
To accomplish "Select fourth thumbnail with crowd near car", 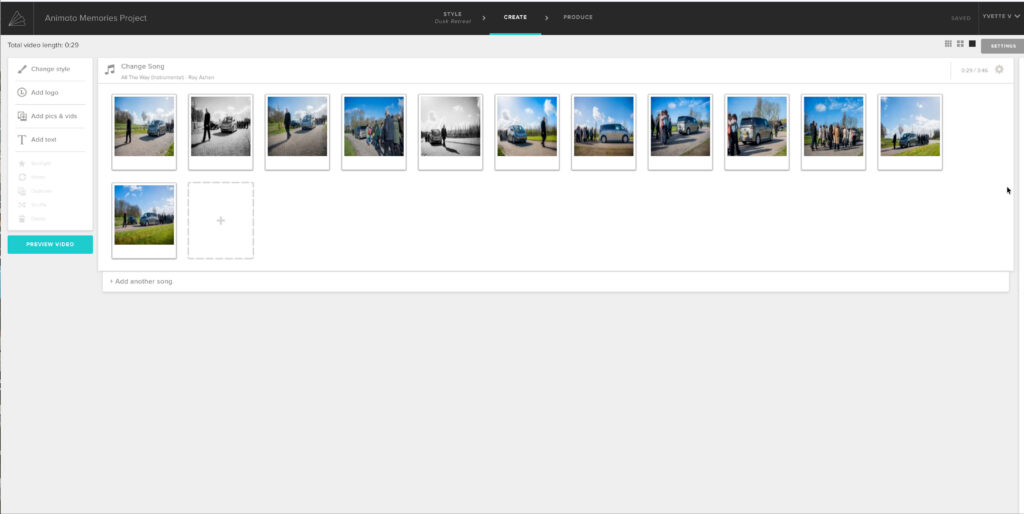I will tap(374, 132).
